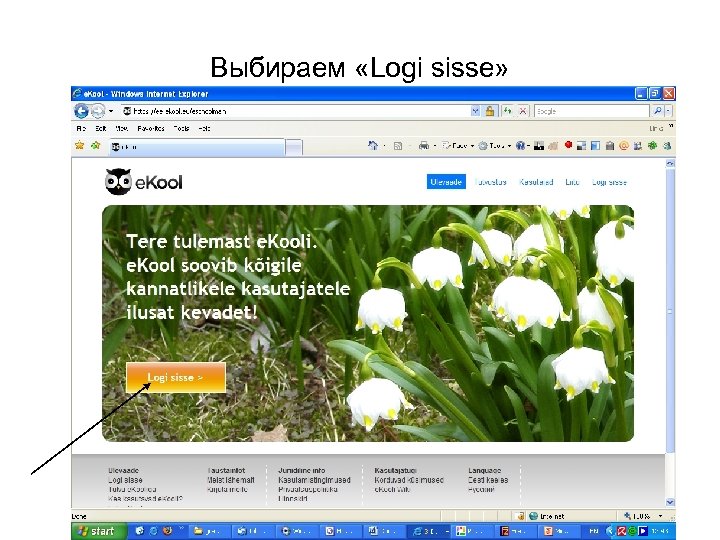This screenshot has width=720, height=540.
Task: Stop loading with the red X icon
Action: (x=523, y=111)
